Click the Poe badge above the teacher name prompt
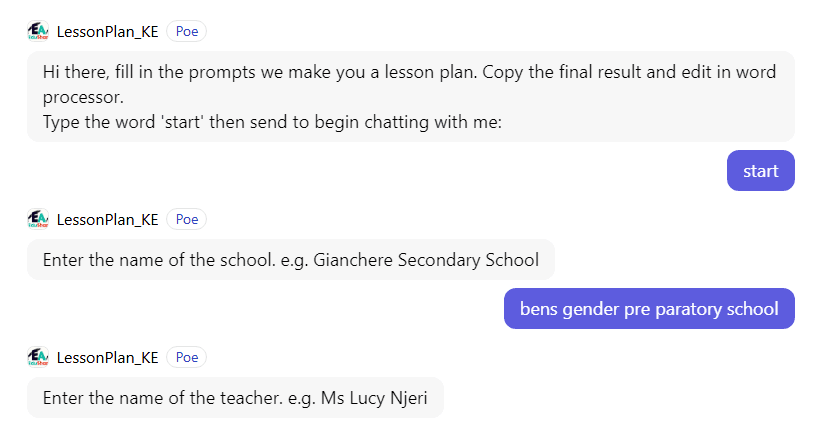Screen dimensions: 826x421 (186, 357)
